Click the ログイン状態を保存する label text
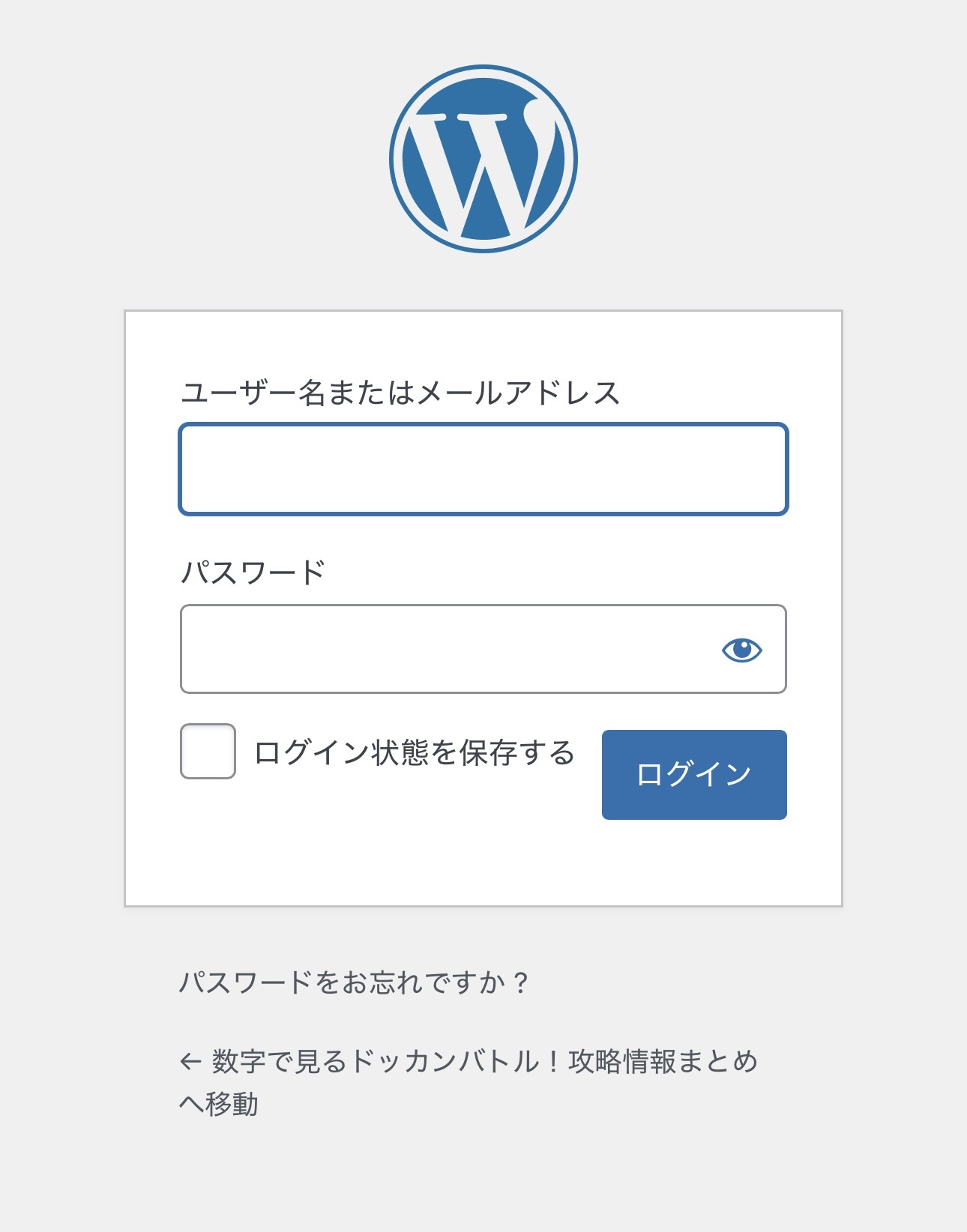Screen dimensions: 967x1232 [x=414, y=752]
